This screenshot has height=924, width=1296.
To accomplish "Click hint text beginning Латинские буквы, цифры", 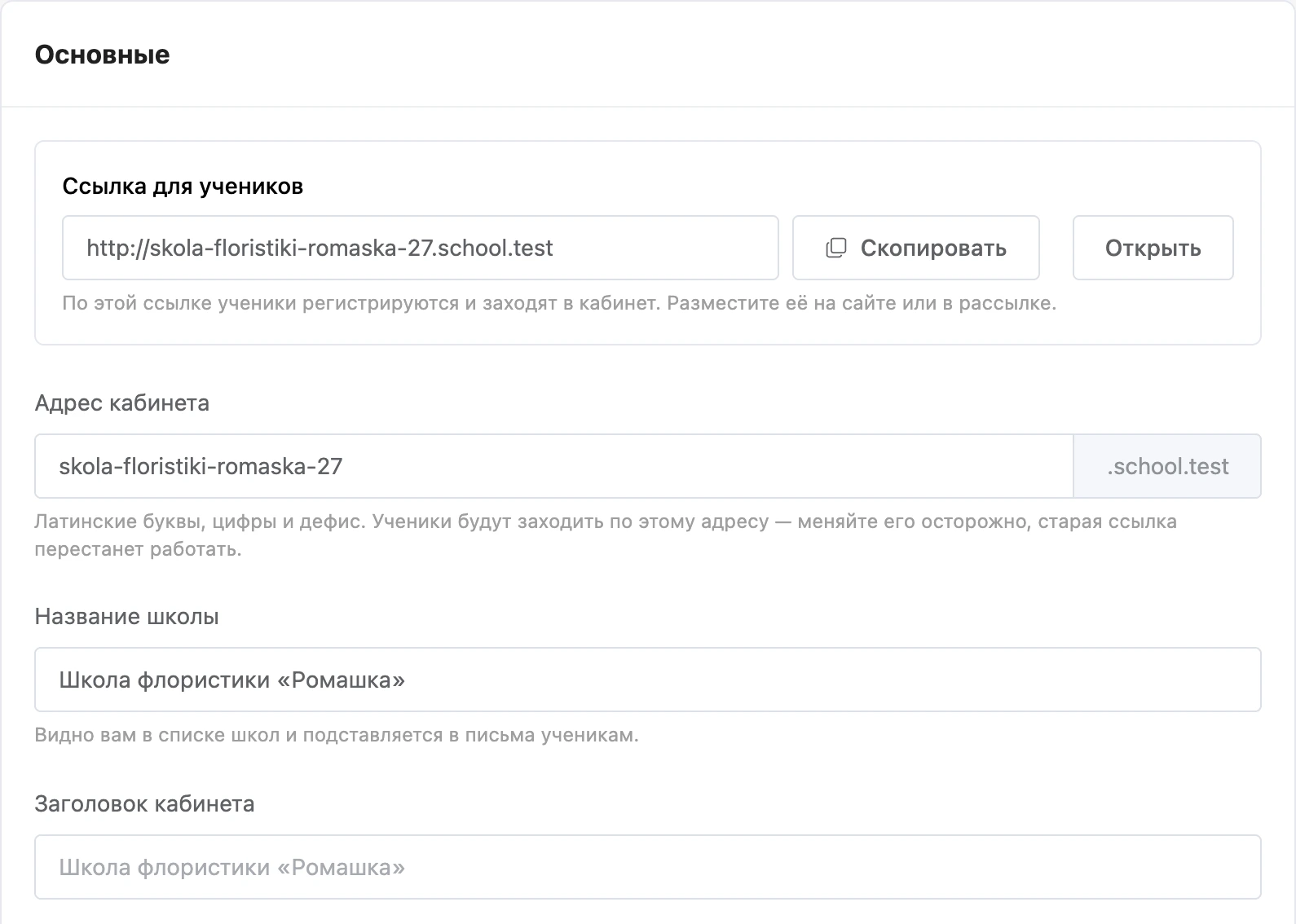I will click(x=606, y=535).
